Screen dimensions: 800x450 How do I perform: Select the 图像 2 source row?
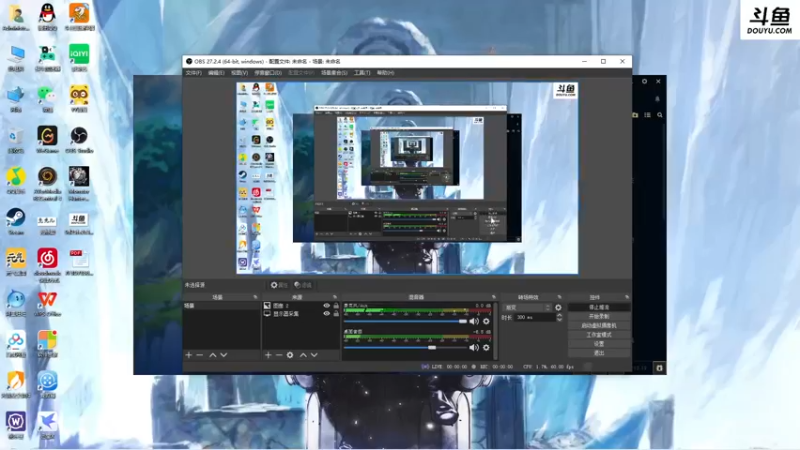(x=301, y=306)
